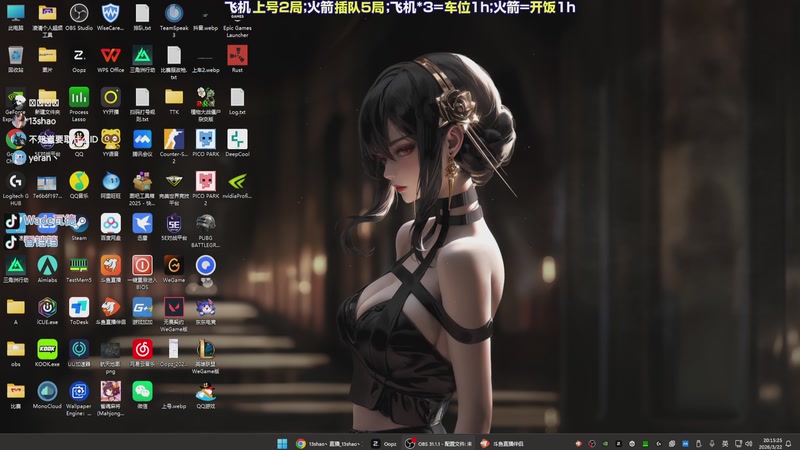Toggle the 英 input method indicator
This screenshot has height=450, width=800.
(x=725, y=443)
